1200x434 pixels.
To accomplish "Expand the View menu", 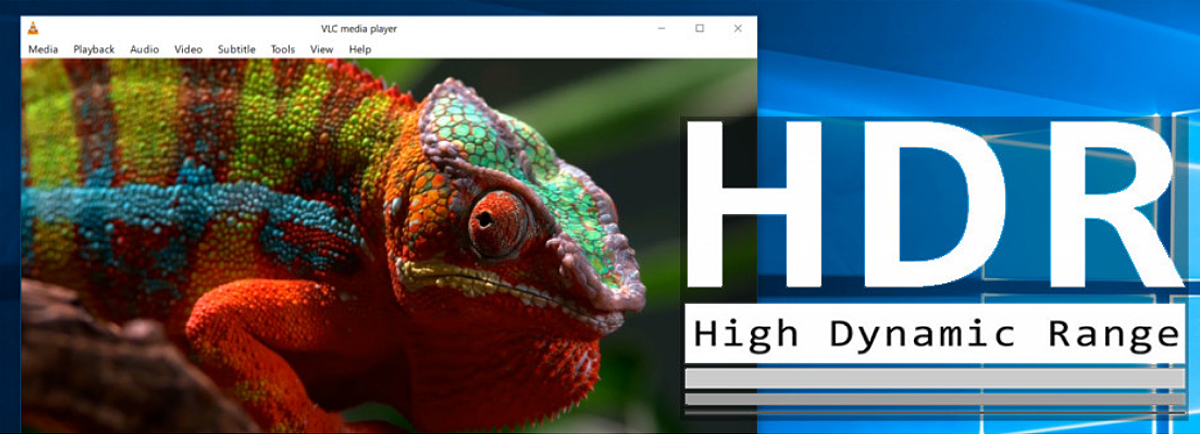I will pyautogui.click(x=321, y=49).
